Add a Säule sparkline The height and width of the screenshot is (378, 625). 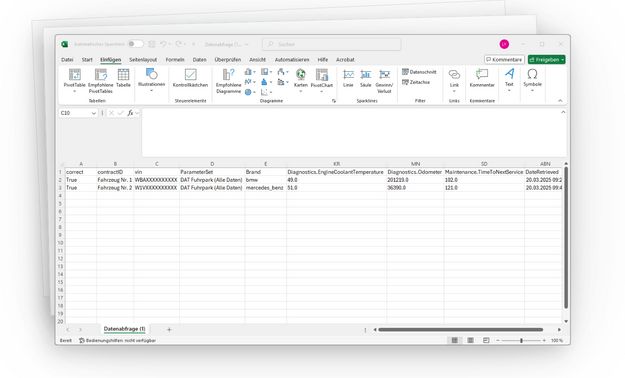(366, 78)
